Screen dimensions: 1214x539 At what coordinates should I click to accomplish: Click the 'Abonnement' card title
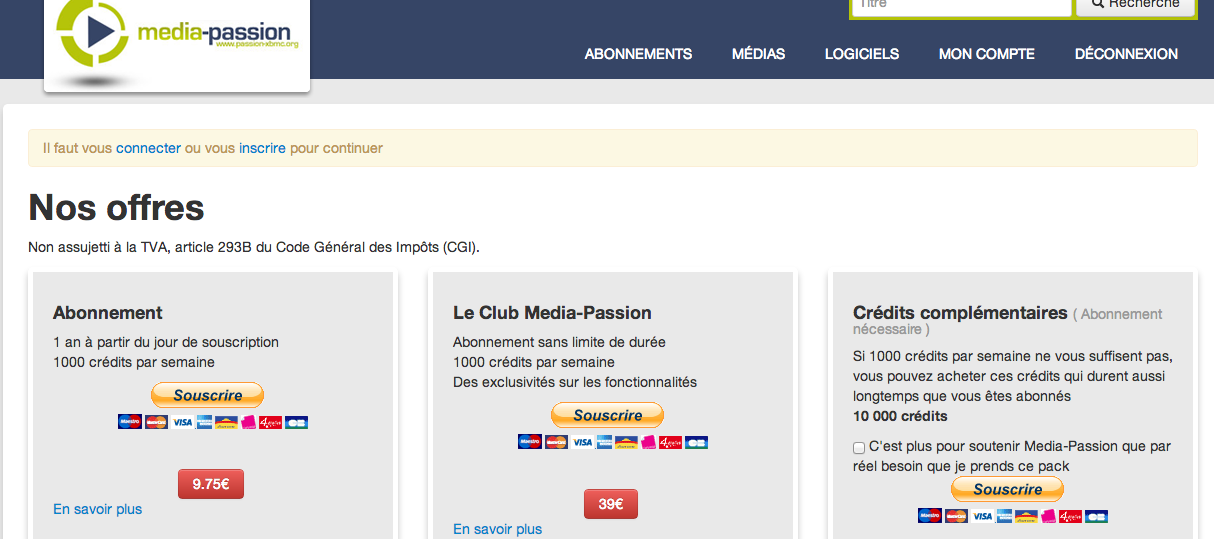click(x=108, y=313)
